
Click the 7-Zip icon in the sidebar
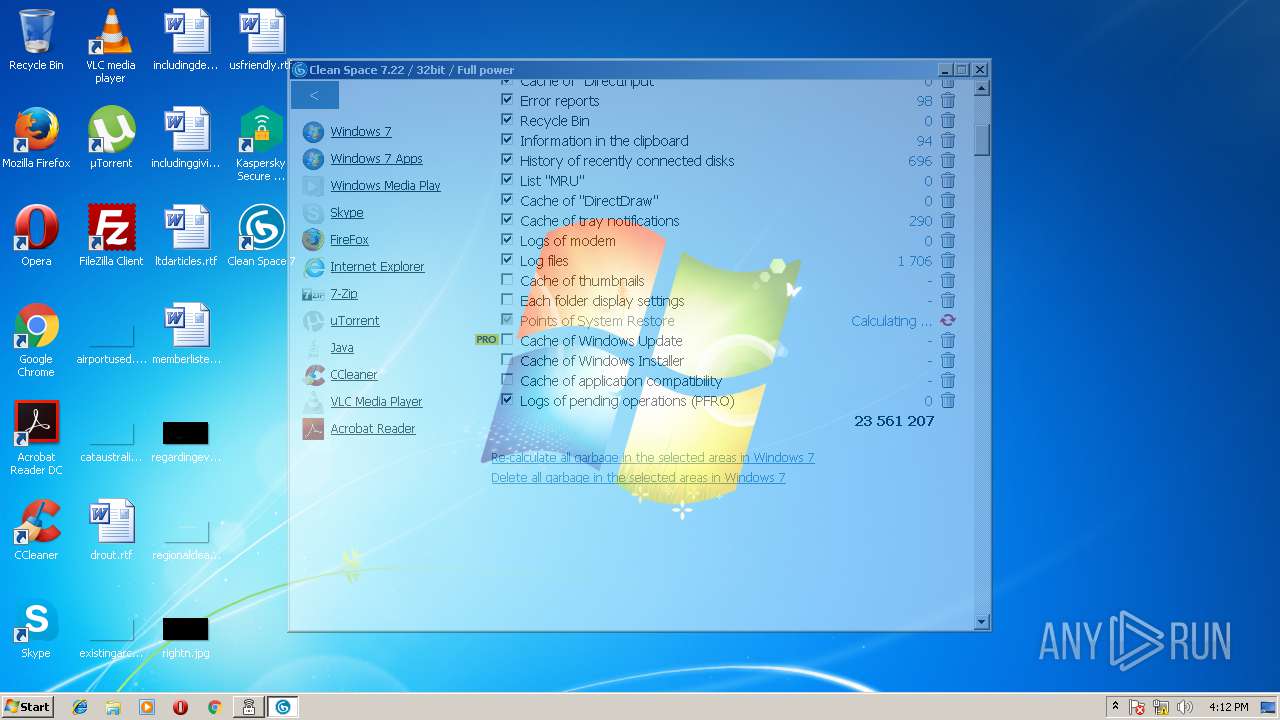[x=313, y=294]
